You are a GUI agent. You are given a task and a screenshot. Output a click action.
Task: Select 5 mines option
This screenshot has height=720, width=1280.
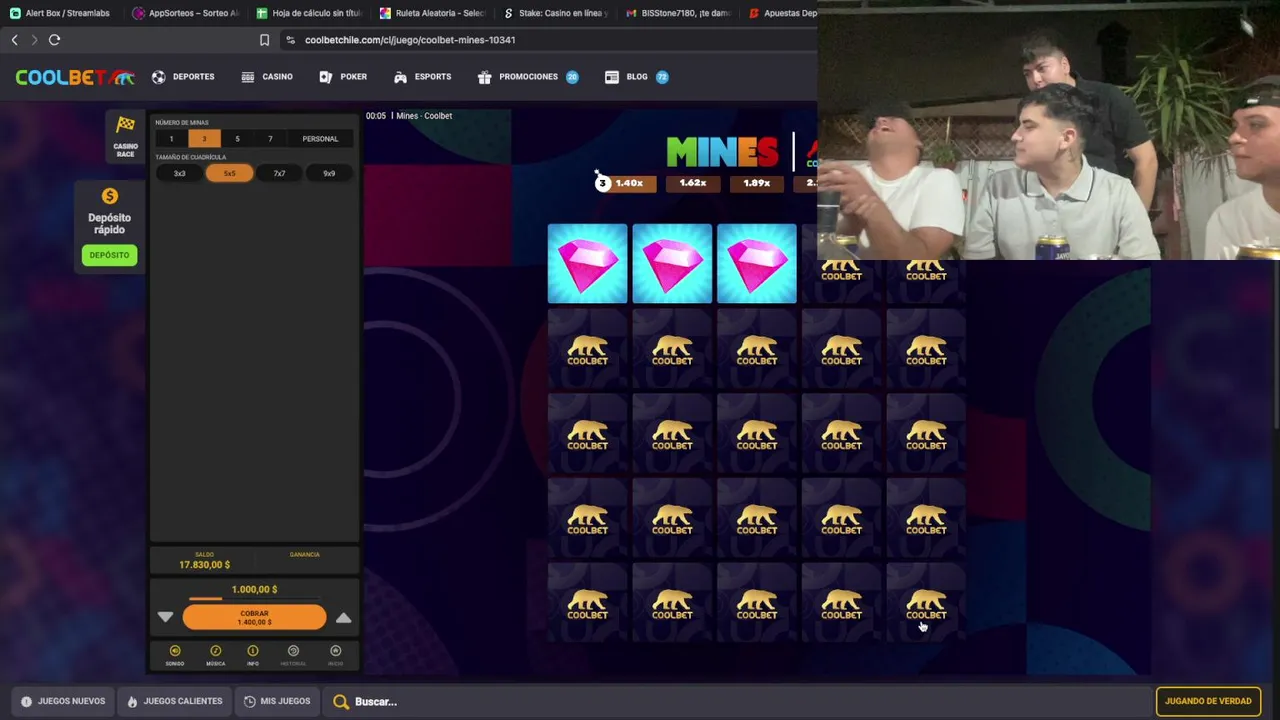pos(237,139)
